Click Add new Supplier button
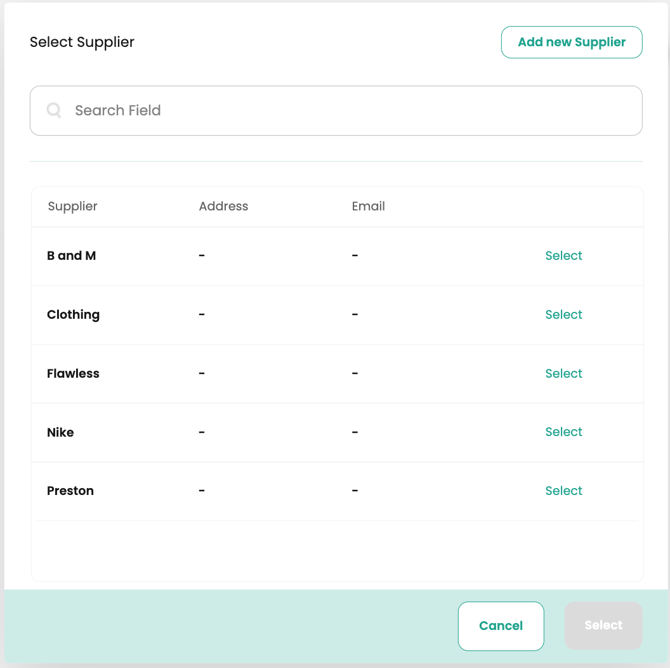 coord(571,42)
